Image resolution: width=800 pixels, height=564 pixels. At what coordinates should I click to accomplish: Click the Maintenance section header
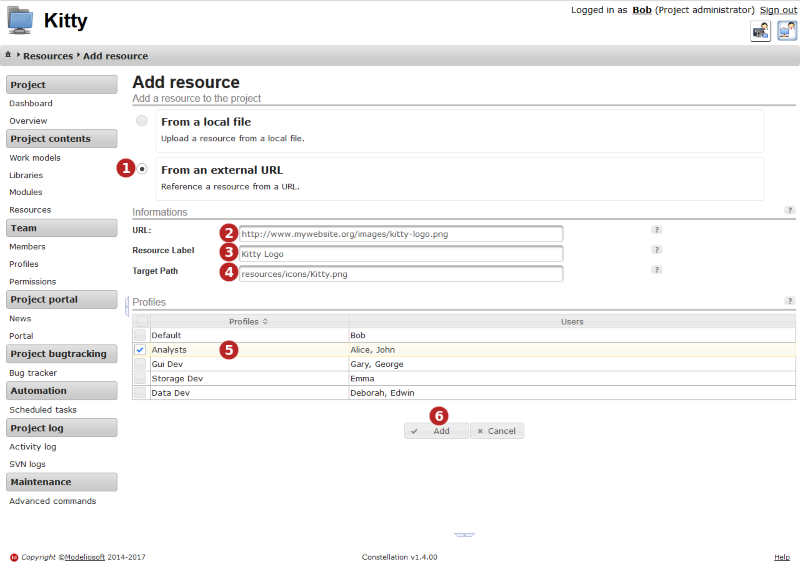click(x=62, y=482)
